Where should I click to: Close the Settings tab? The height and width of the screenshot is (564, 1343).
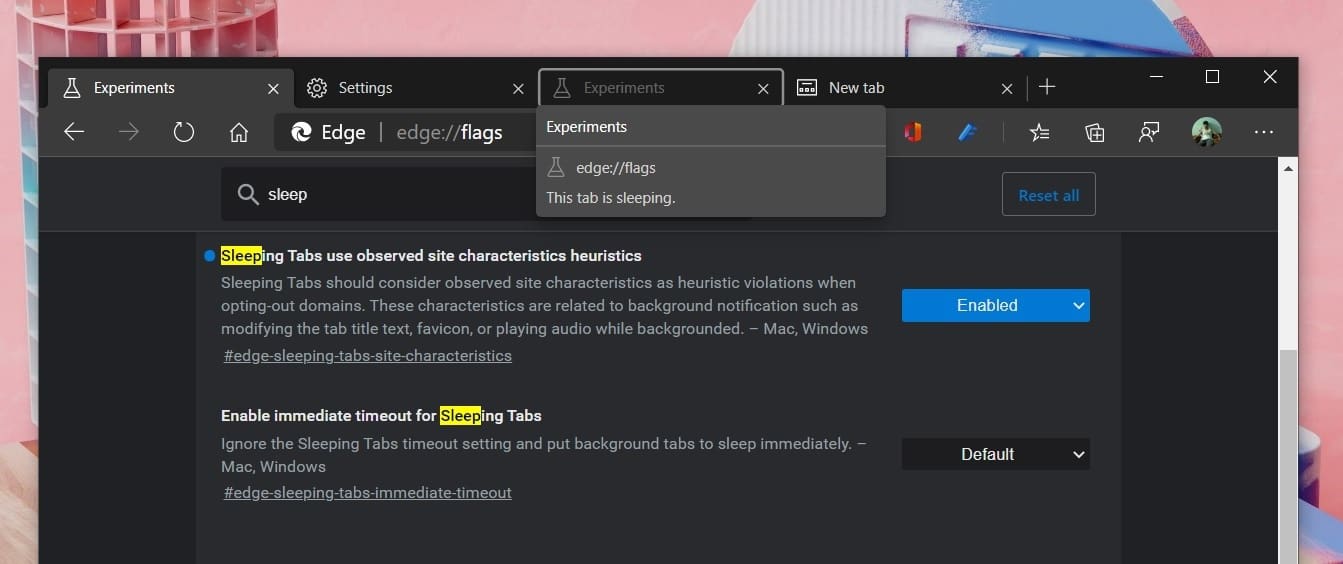tap(518, 89)
